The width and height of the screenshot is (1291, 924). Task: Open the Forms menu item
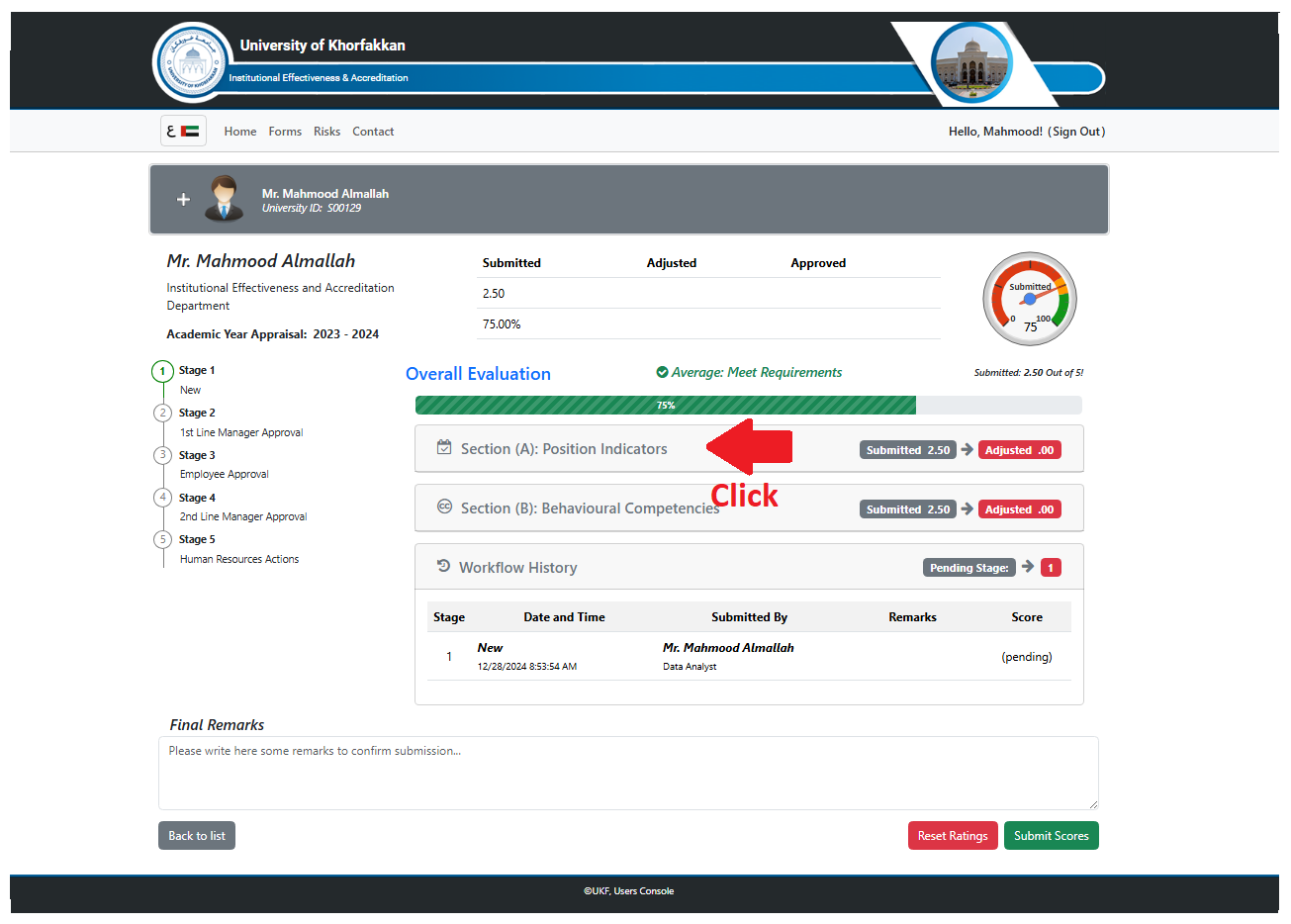tap(285, 132)
